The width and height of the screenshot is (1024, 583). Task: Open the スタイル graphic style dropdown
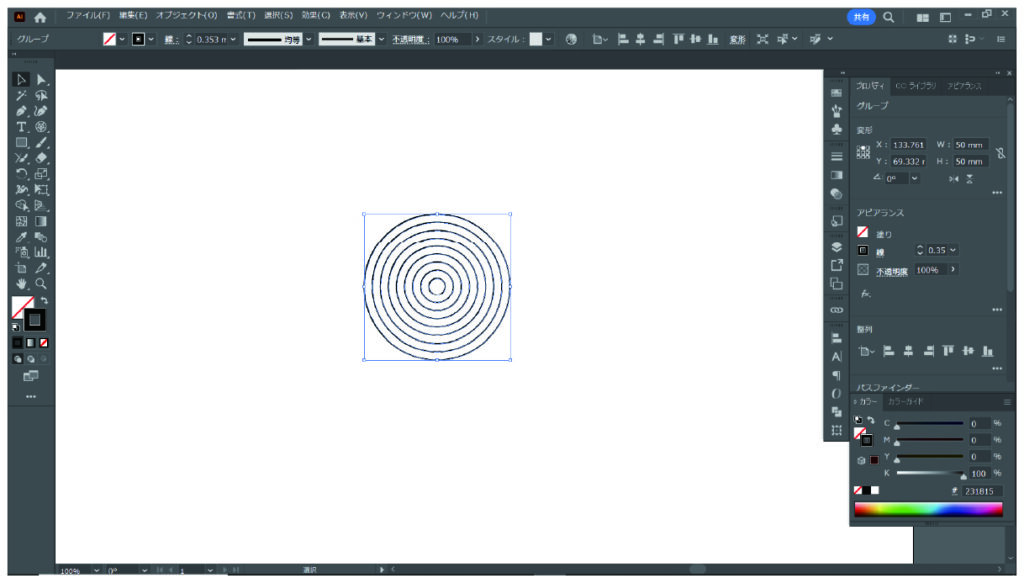click(x=549, y=40)
